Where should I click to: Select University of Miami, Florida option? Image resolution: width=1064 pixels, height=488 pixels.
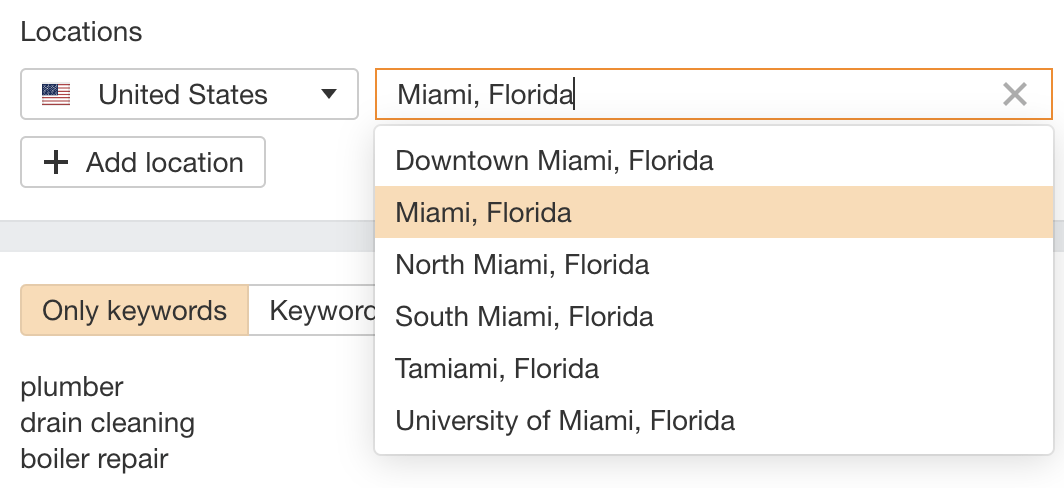pyautogui.click(x=714, y=420)
